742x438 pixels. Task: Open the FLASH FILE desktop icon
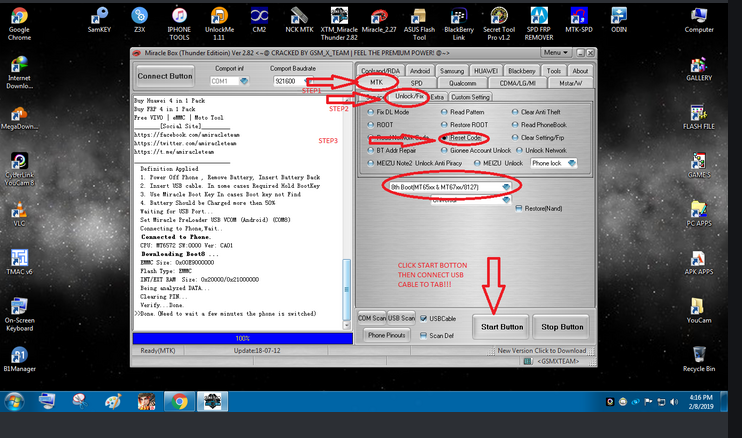pos(699,117)
